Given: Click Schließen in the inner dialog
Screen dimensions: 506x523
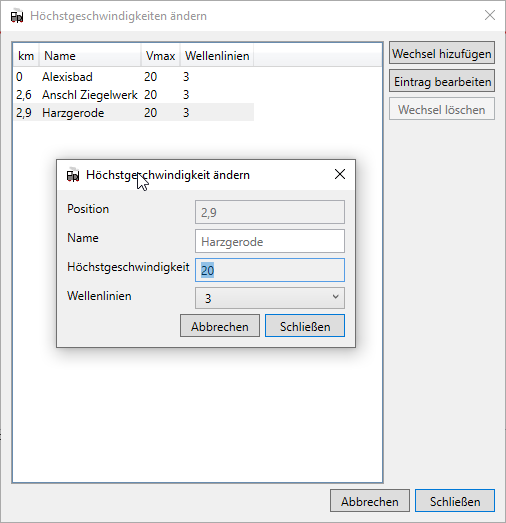Looking at the screenshot, I should 305,326.
